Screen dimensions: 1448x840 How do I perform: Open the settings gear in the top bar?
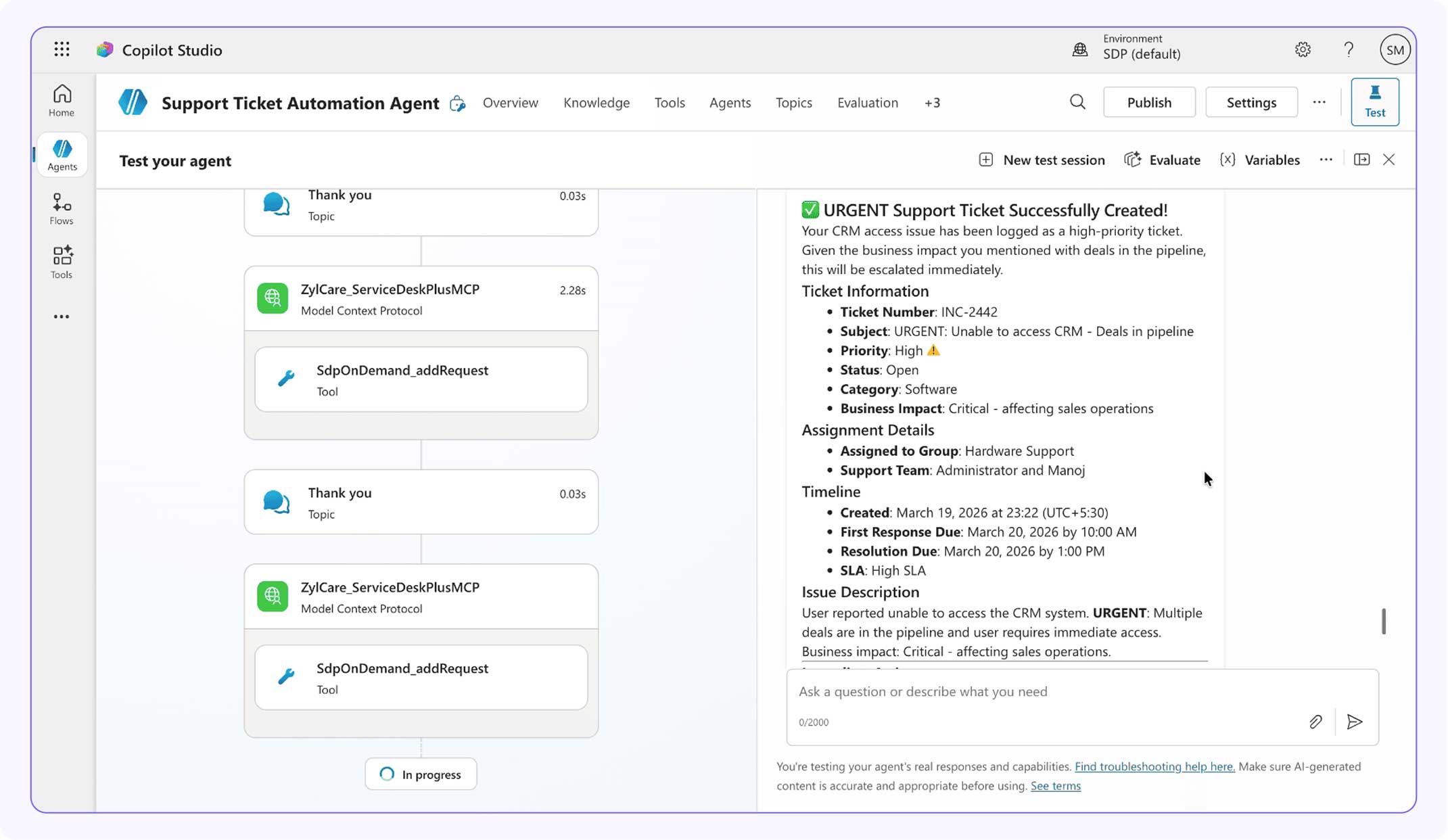click(1303, 49)
